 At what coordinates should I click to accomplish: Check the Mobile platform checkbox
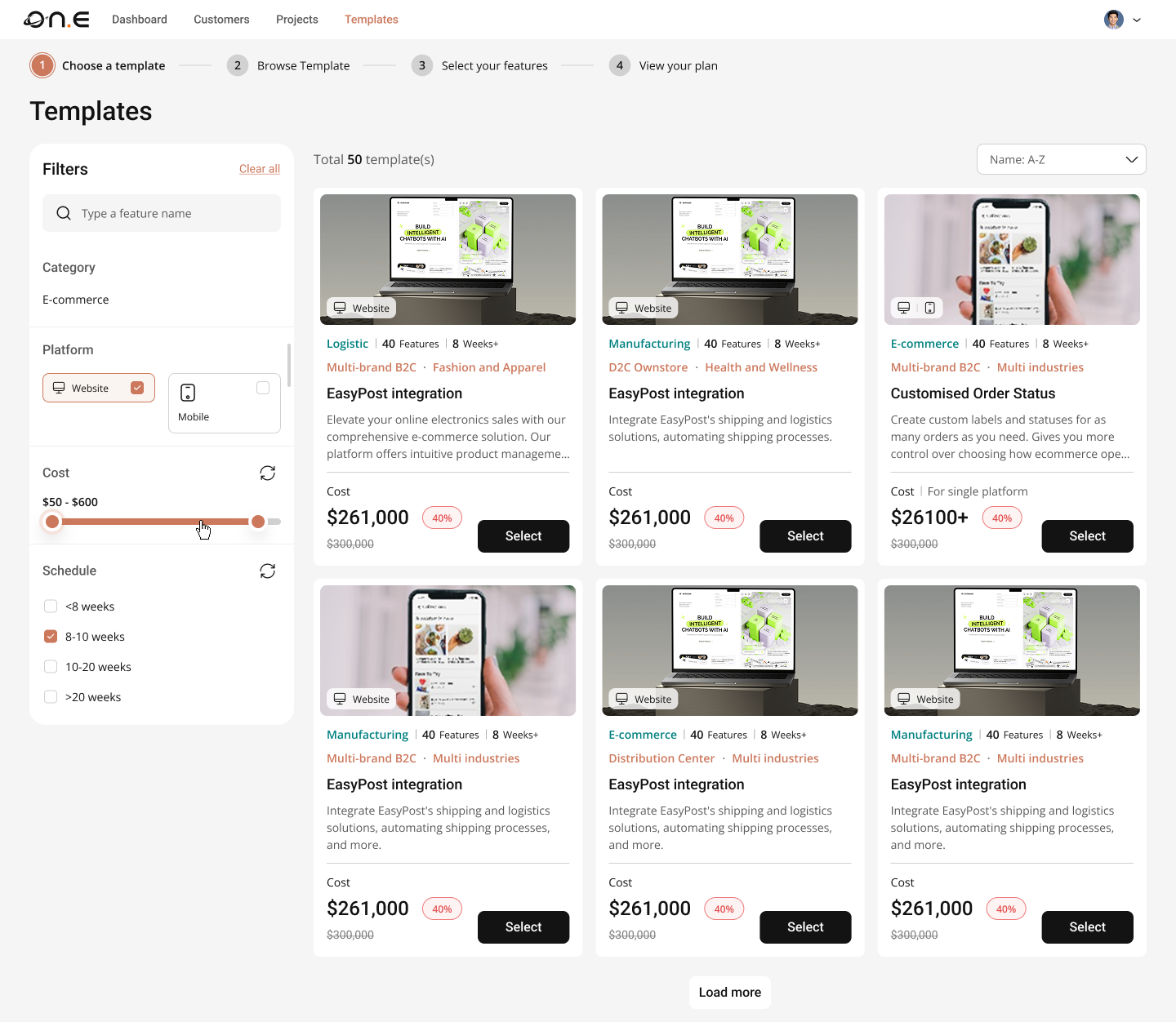coord(263,388)
